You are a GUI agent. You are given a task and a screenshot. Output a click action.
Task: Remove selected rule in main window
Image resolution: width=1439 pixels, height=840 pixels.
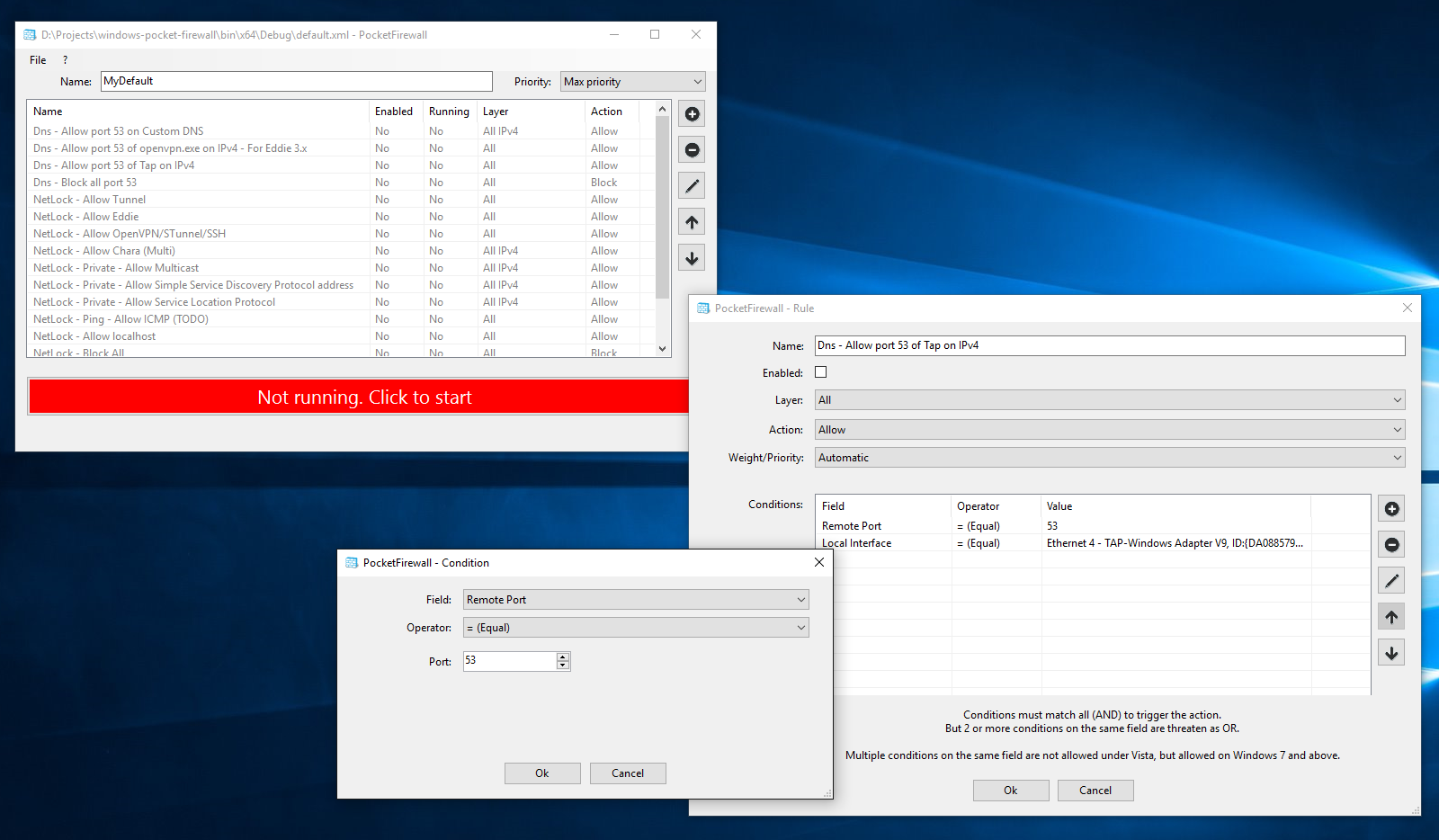(692, 150)
